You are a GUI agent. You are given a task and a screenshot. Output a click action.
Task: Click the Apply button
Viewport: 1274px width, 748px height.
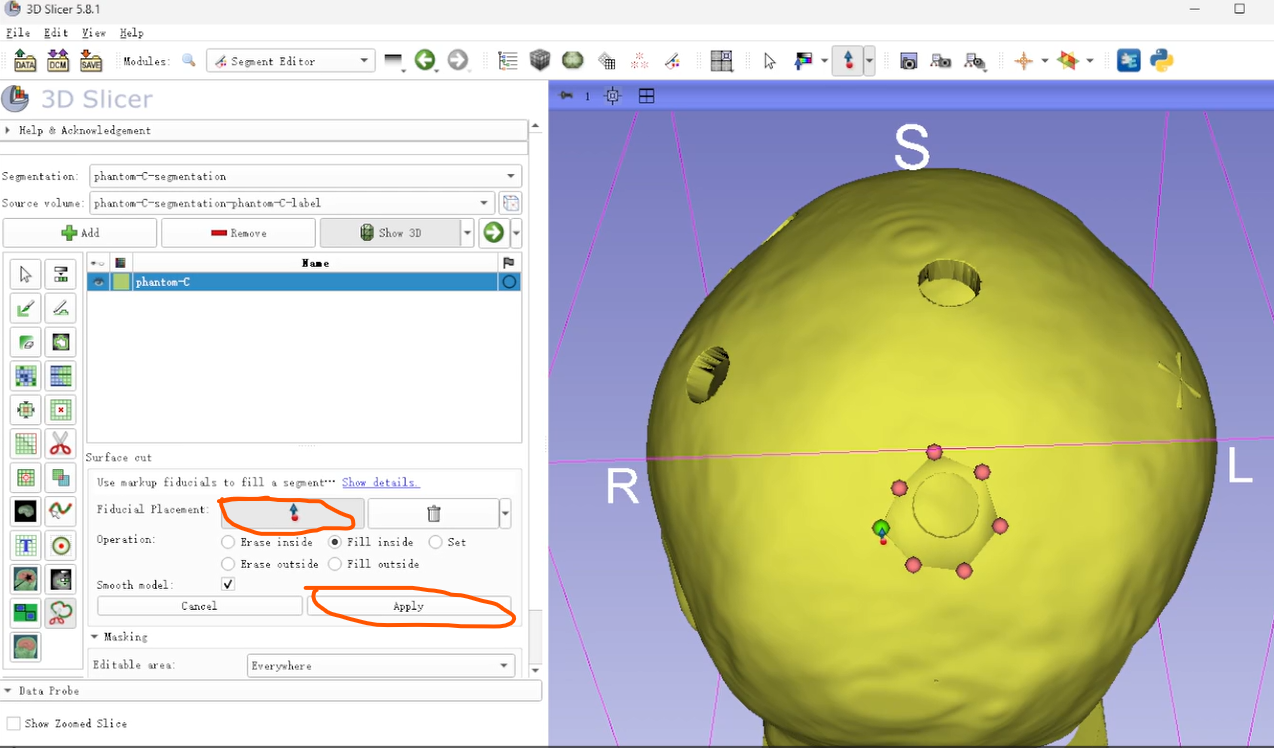[409, 606]
